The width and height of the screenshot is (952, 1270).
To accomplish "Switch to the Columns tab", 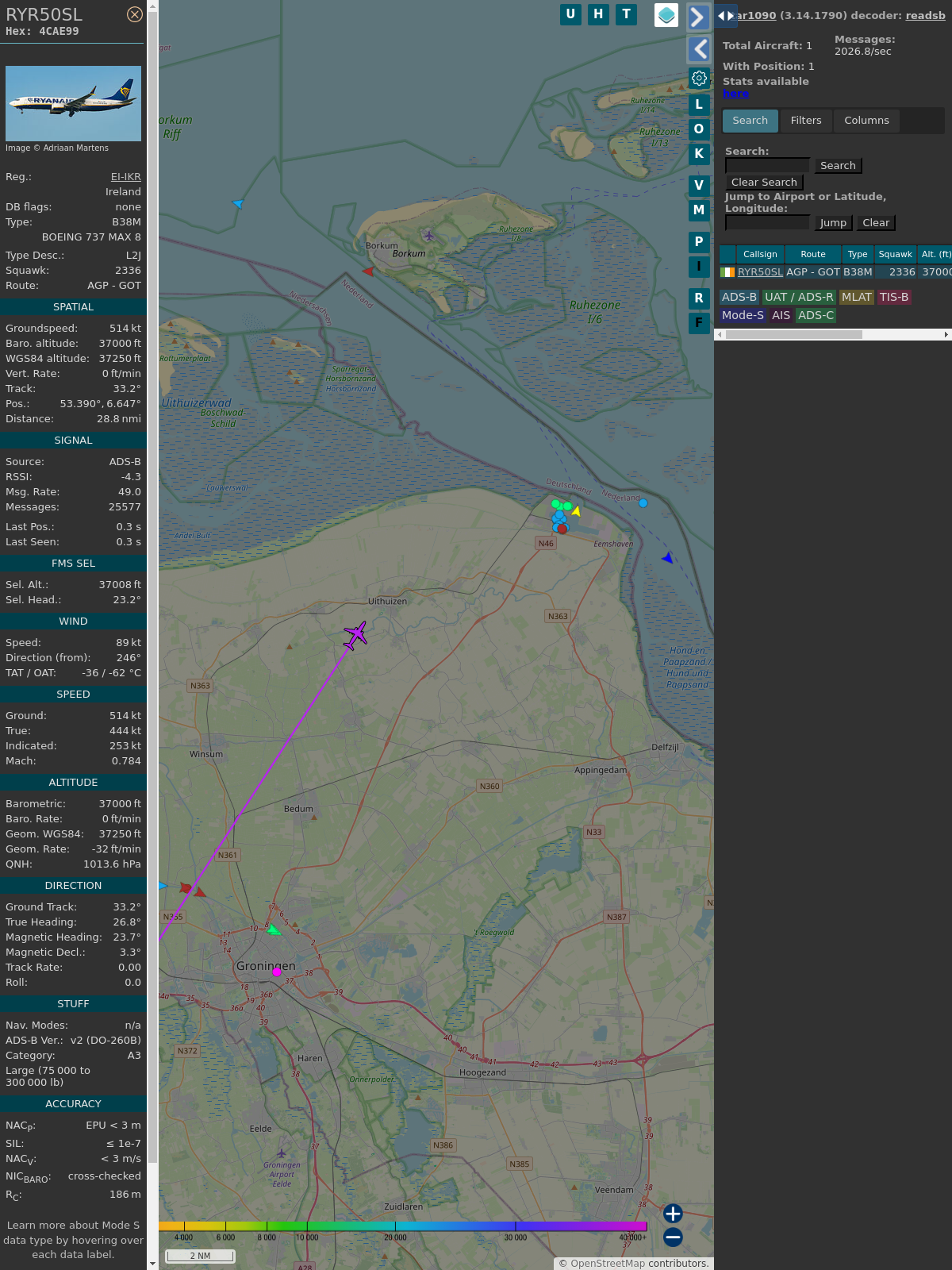I will pyautogui.click(x=866, y=121).
